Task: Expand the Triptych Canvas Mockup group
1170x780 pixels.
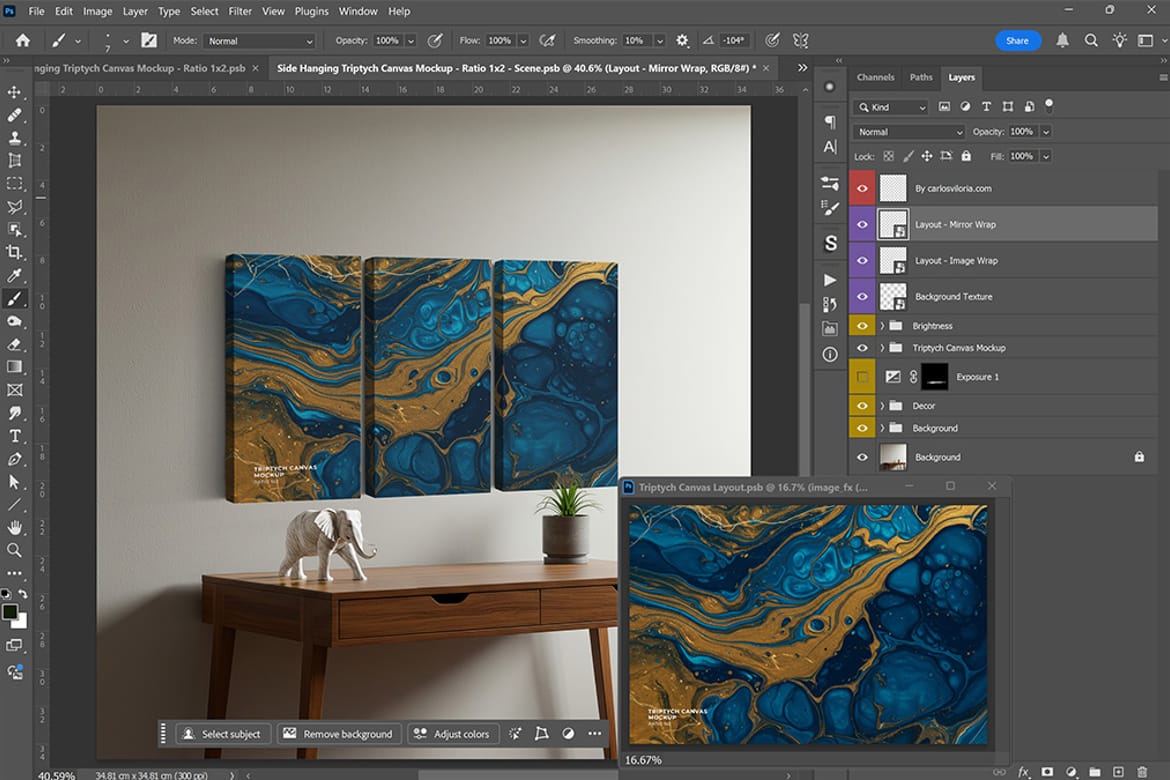Action: click(882, 348)
